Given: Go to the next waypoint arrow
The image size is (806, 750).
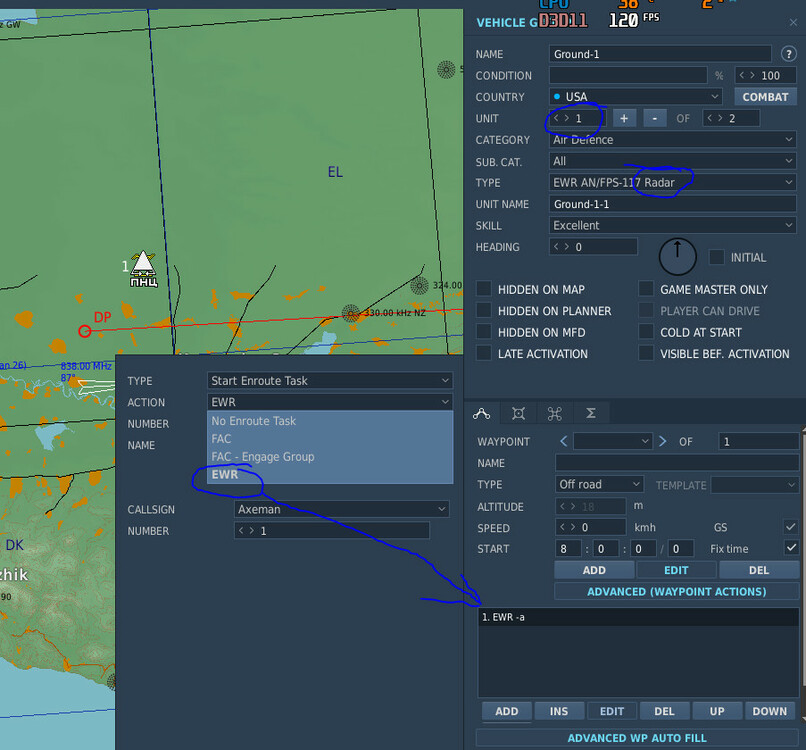Looking at the screenshot, I should click(662, 441).
